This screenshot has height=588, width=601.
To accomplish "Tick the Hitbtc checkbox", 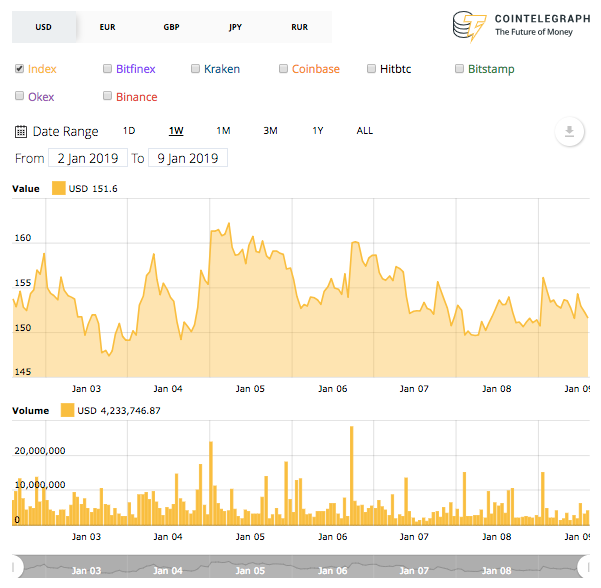I will pyautogui.click(x=371, y=69).
